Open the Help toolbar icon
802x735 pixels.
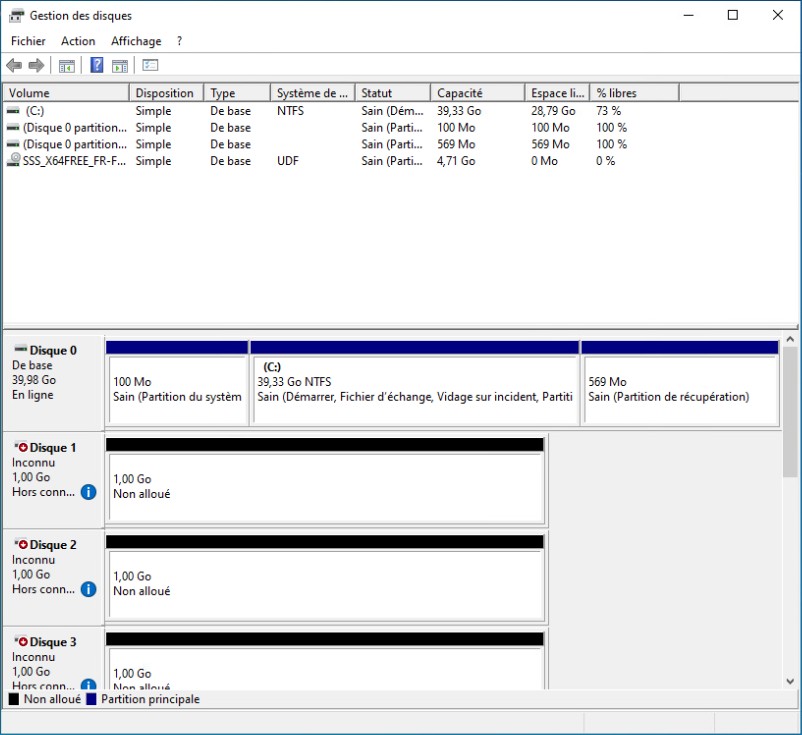[97, 65]
